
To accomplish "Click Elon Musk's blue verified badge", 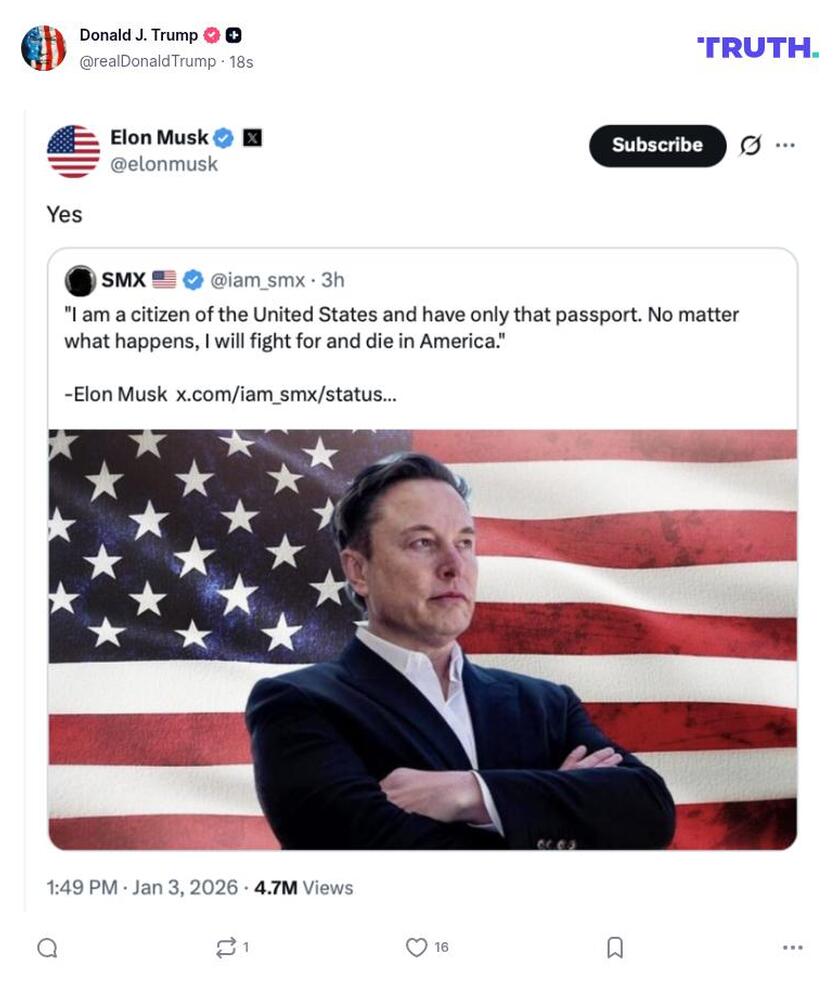I will pos(222,138).
